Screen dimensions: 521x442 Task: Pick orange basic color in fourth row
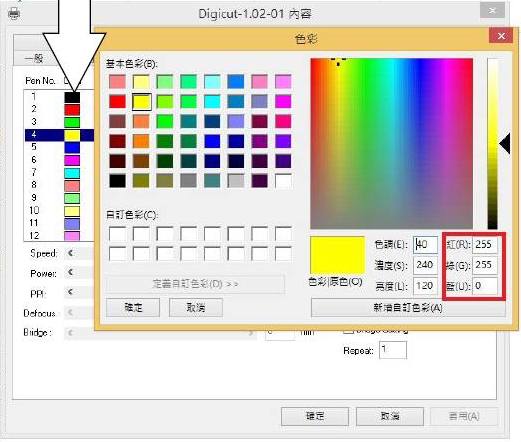coord(141,141)
